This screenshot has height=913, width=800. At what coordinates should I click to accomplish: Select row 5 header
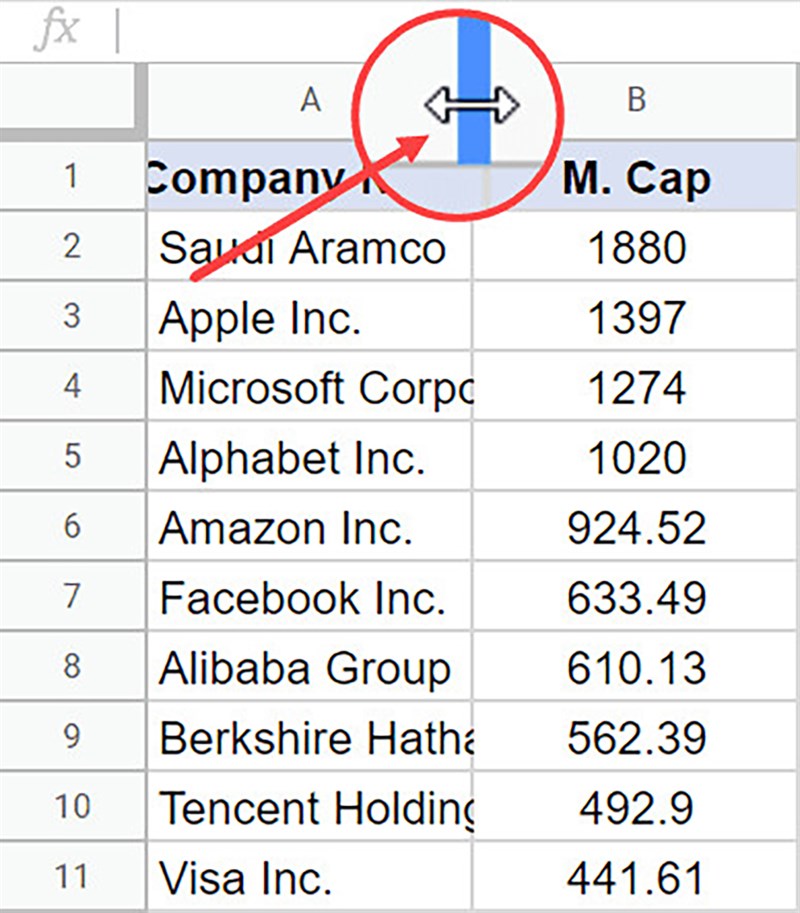72,457
